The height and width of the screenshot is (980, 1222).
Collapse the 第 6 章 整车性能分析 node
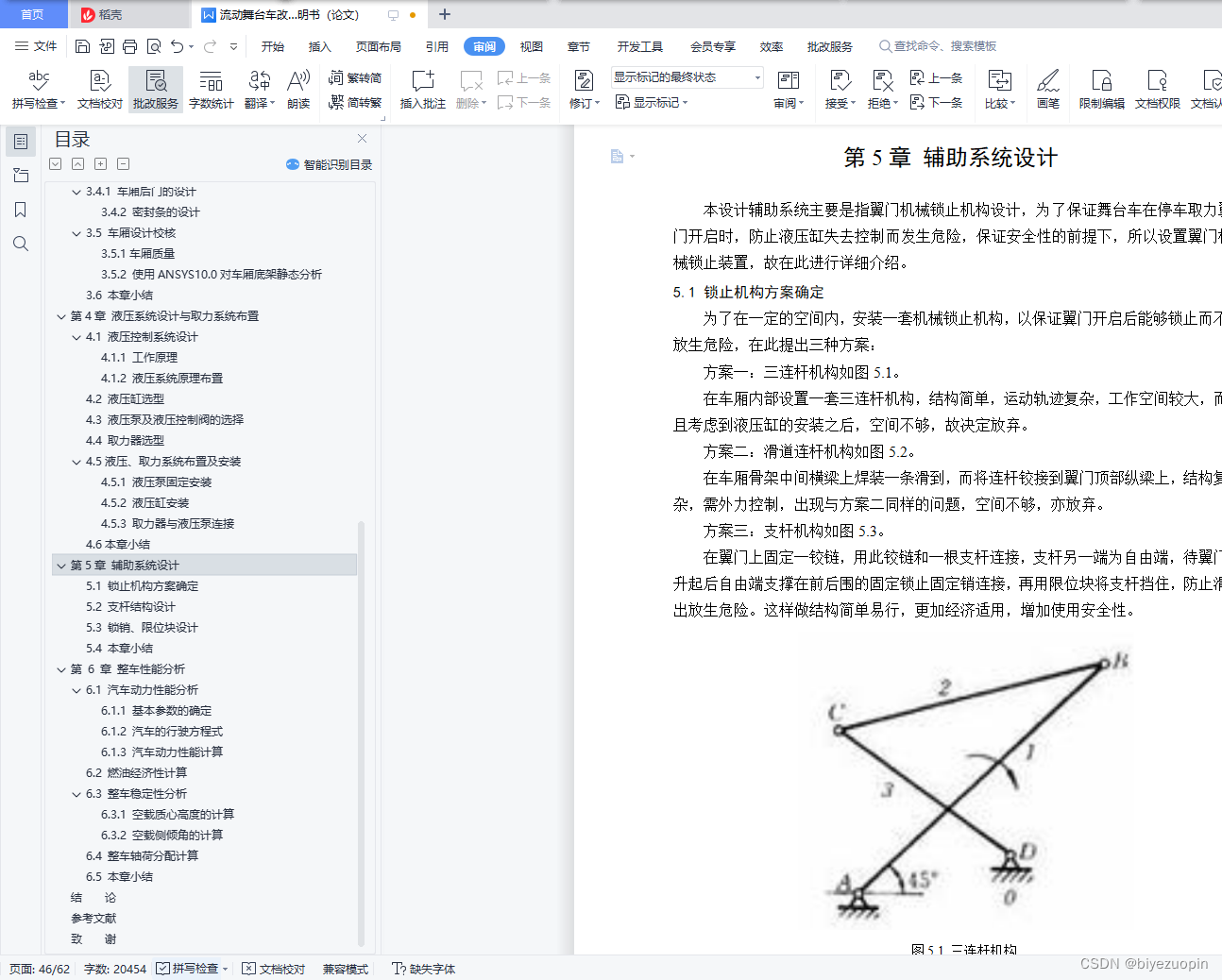[x=61, y=669]
